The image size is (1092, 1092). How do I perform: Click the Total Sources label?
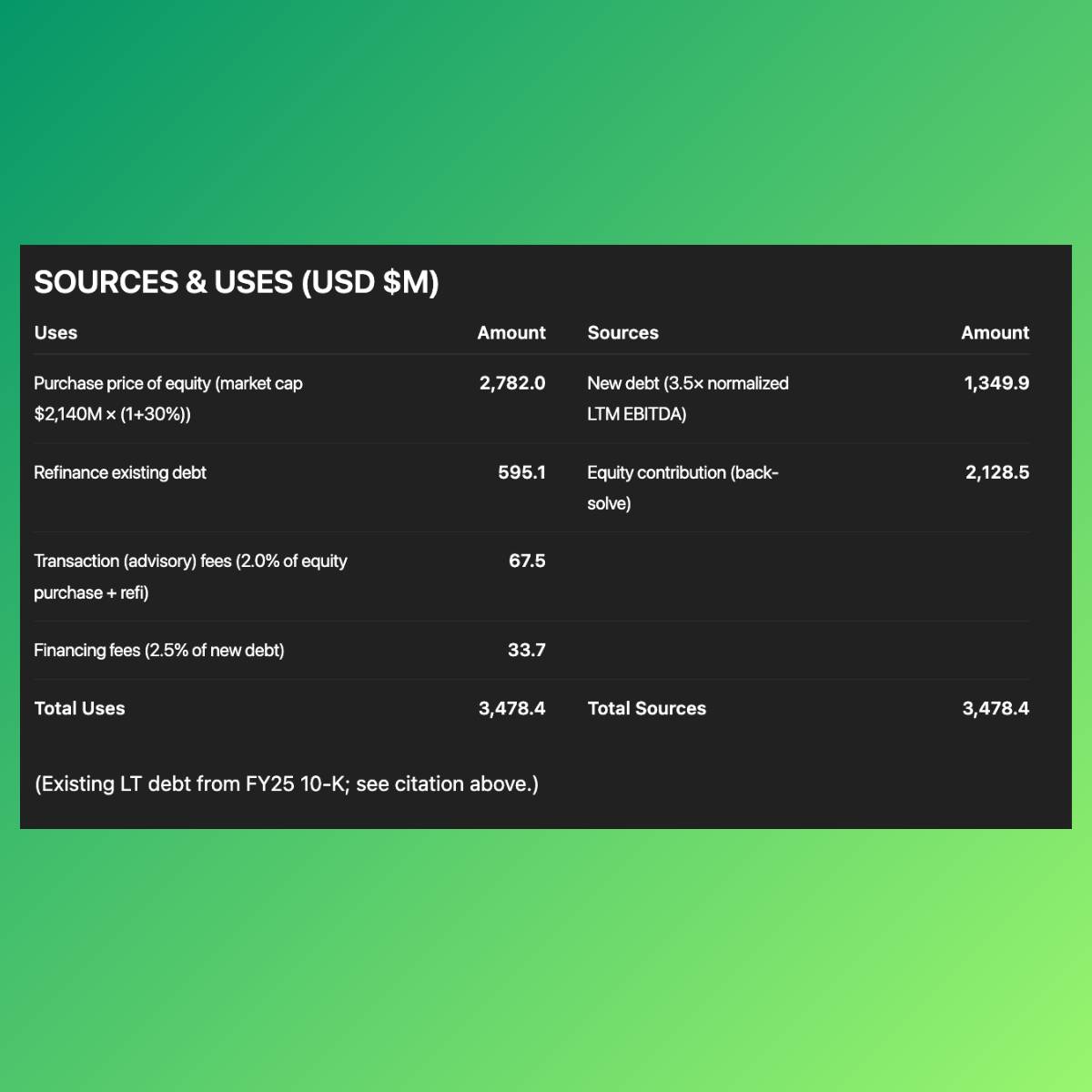tap(646, 708)
